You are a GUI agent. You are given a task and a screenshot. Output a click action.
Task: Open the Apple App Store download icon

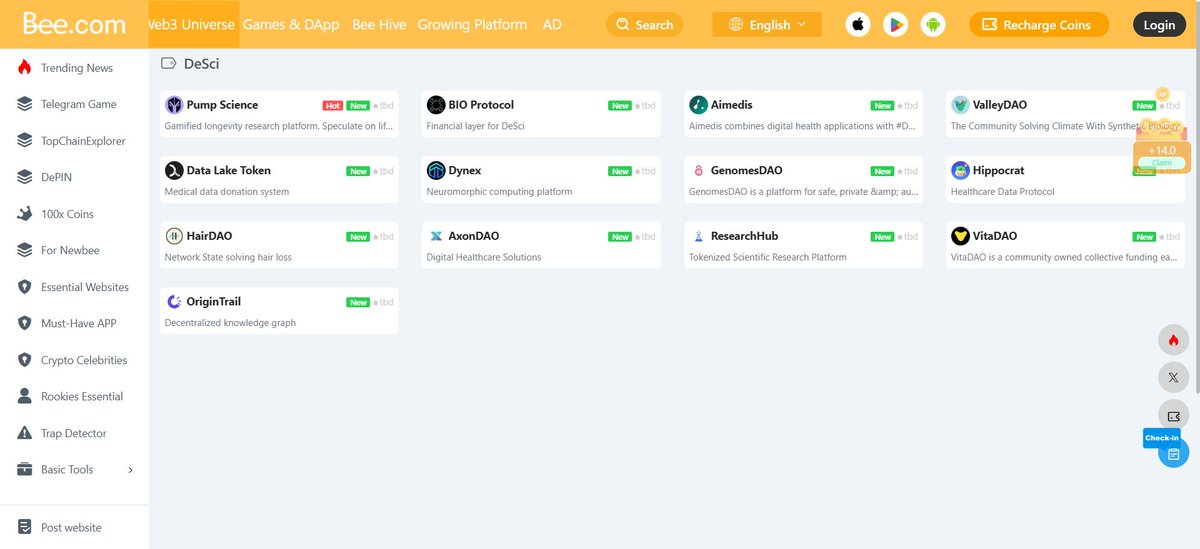[x=858, y=24]
